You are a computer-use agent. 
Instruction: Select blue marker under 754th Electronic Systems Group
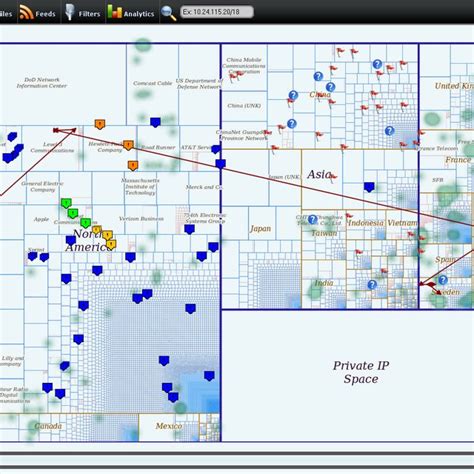(x=189, y=229)
